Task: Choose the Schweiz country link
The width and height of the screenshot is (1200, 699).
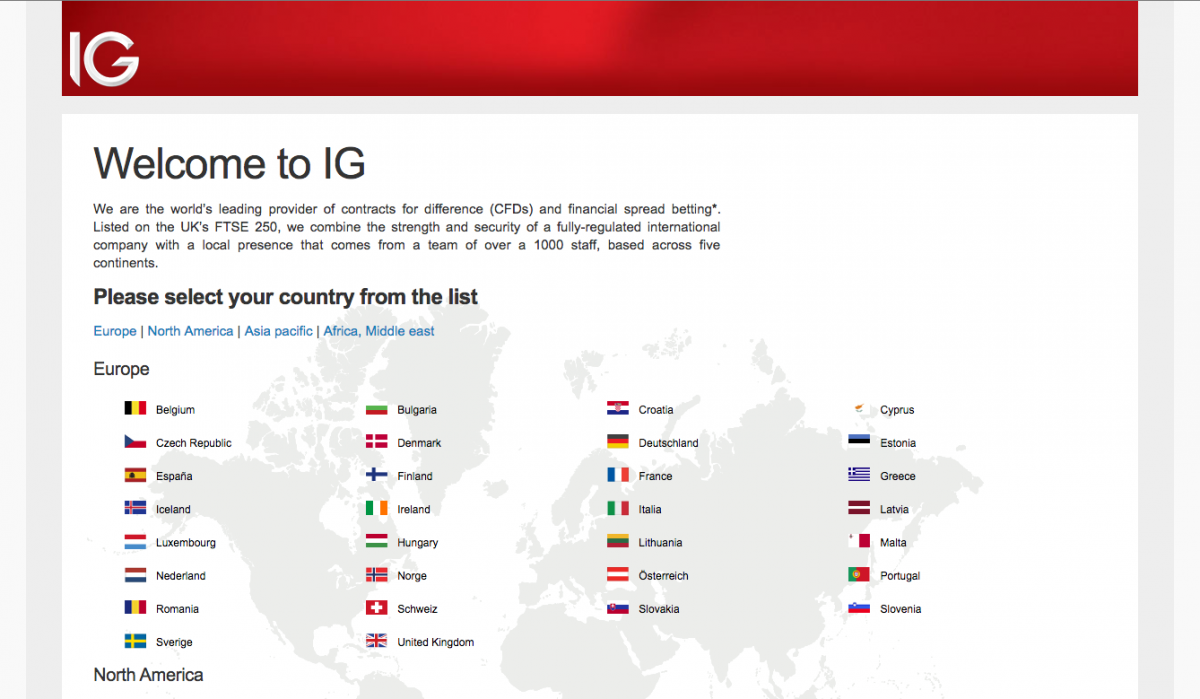Action: click(x=418, y=609)
